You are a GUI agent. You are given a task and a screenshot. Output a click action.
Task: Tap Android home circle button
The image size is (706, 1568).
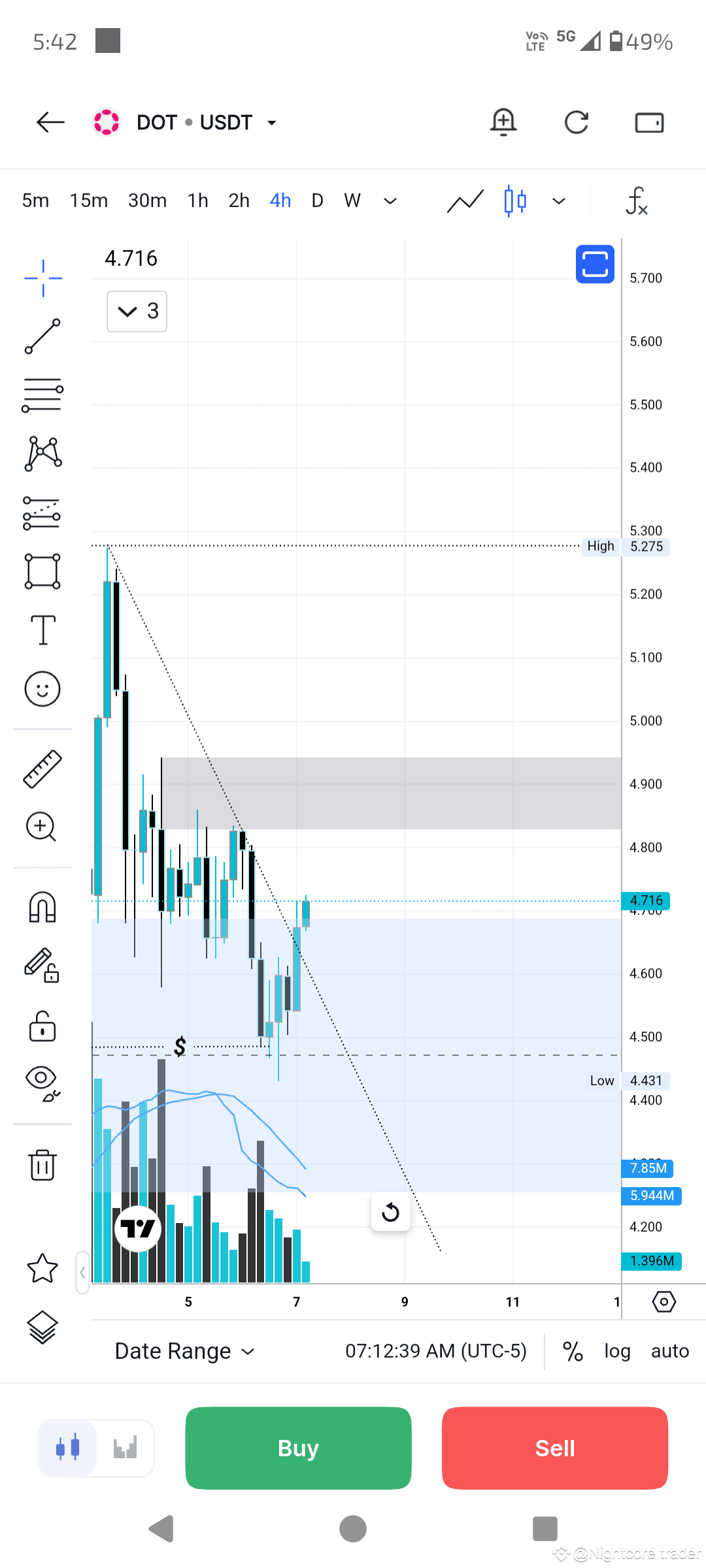point(353,1529)
